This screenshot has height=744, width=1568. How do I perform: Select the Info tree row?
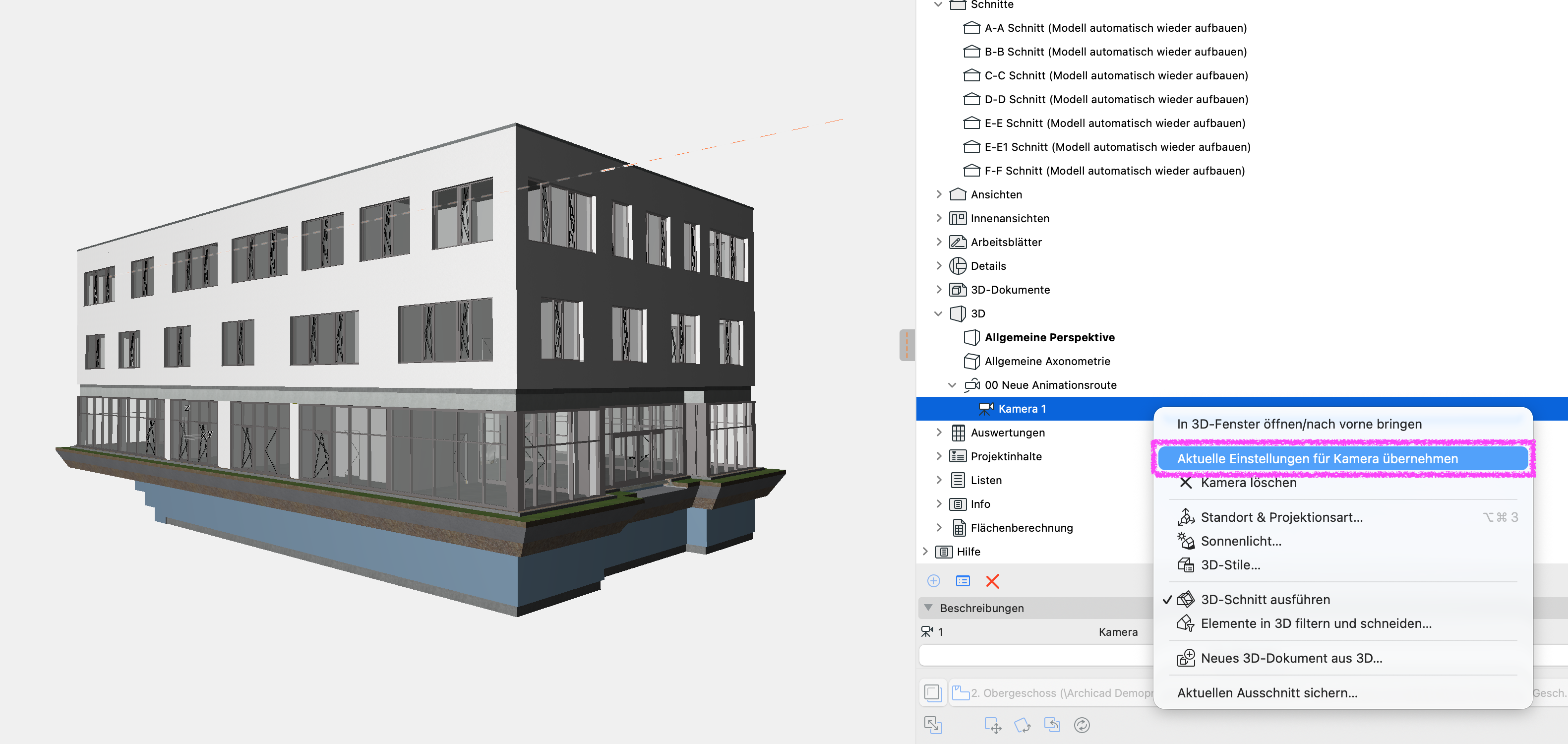tap(980, 503)
